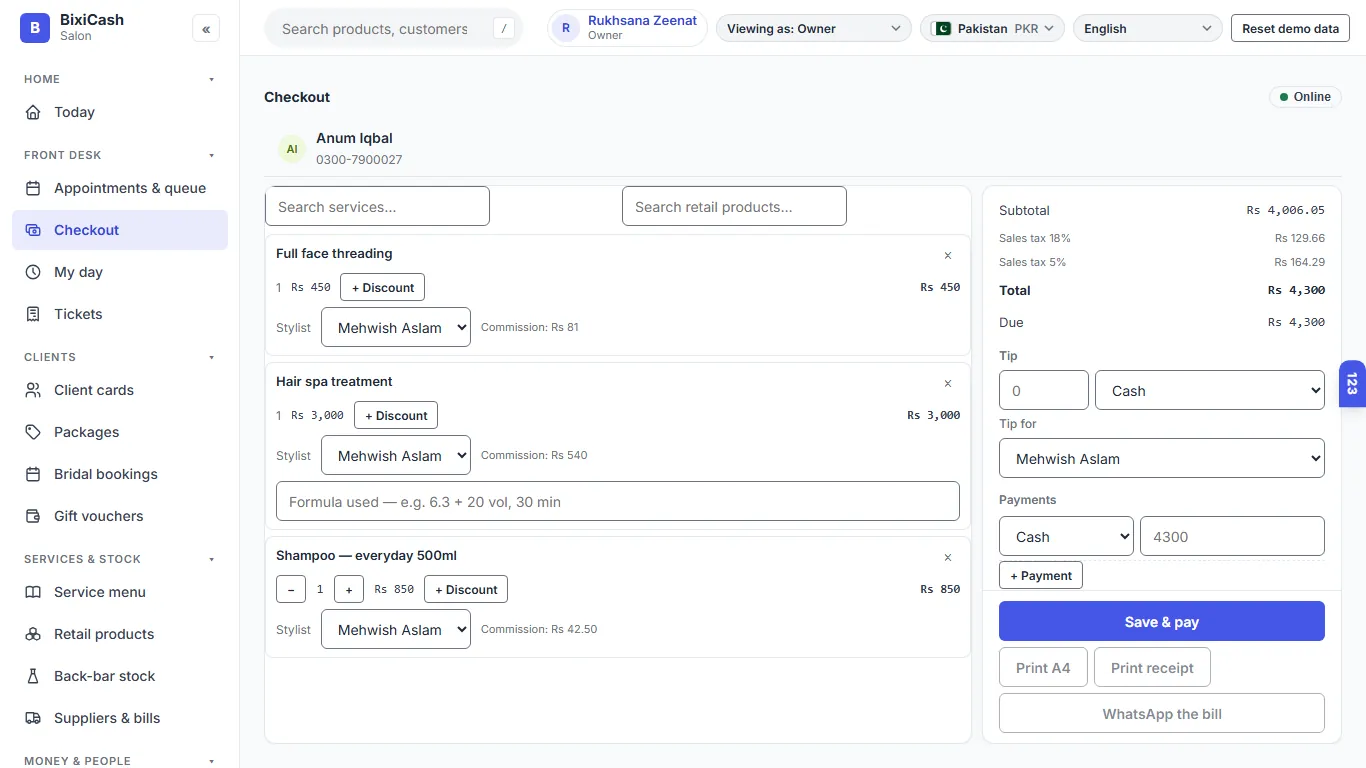Collapse the CLIENTS sidebar section
This screenshot has width=1366, height=768.
211,357
